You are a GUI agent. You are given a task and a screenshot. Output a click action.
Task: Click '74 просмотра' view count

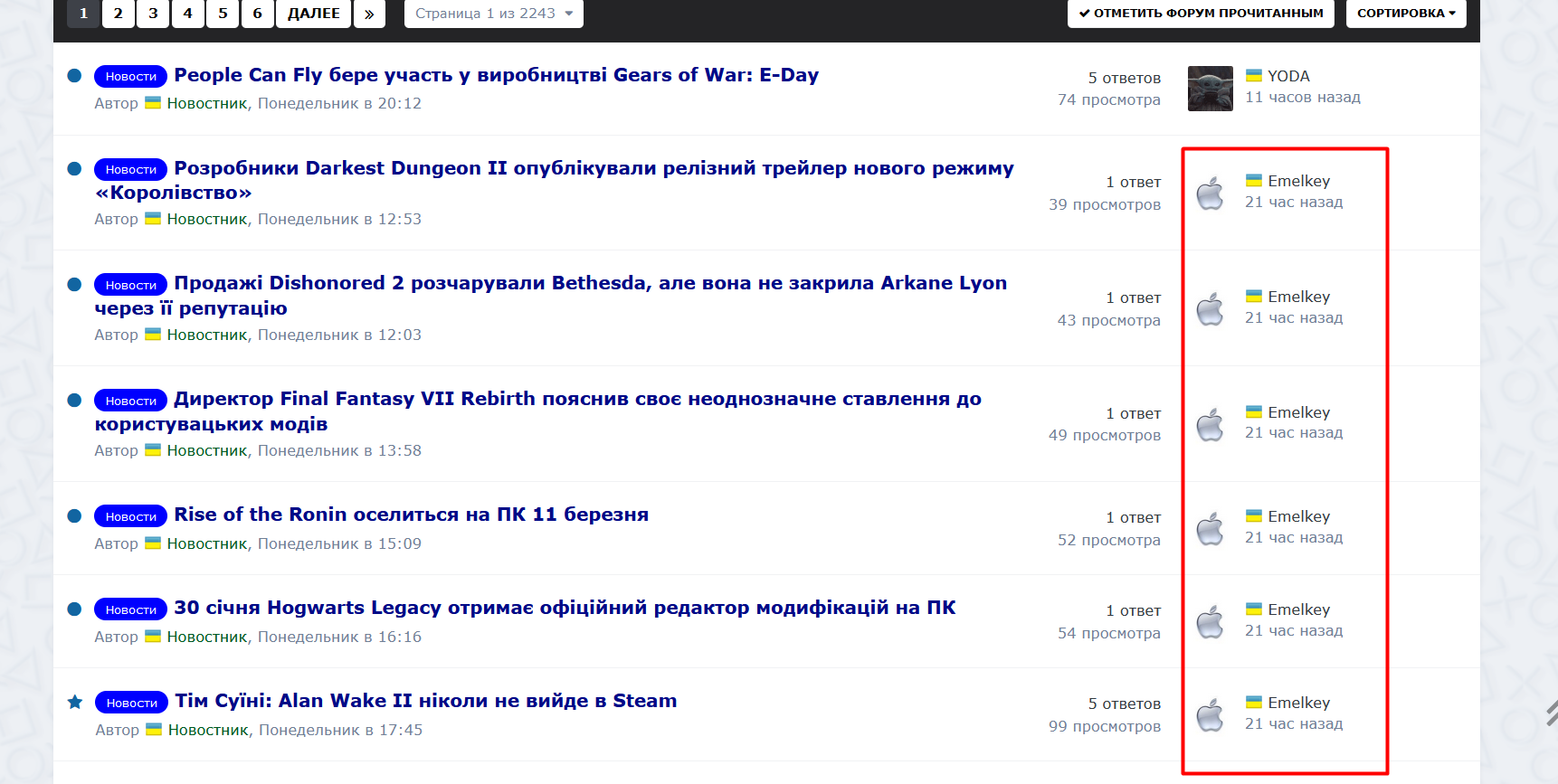tap(1109, 99)
